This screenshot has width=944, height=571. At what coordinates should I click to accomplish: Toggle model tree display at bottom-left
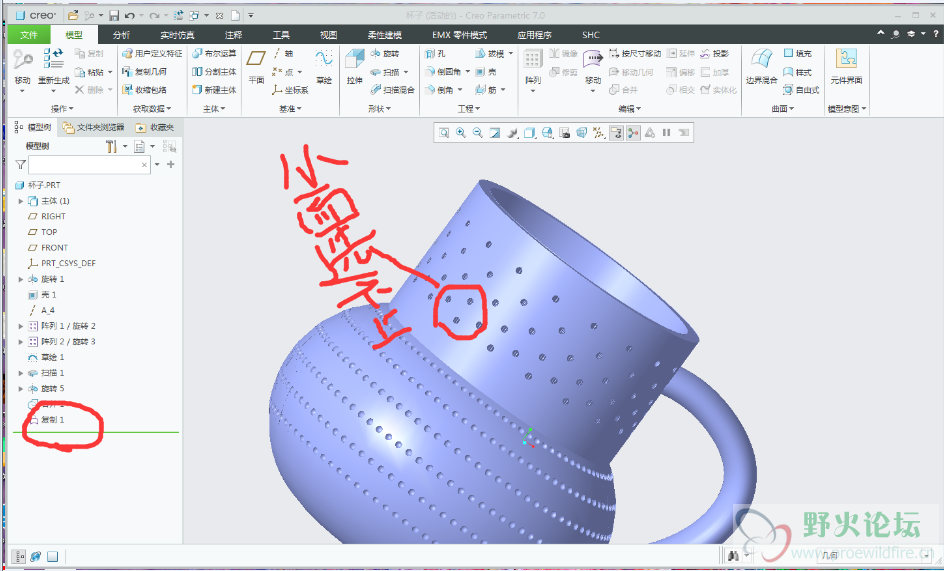(19, 556)
